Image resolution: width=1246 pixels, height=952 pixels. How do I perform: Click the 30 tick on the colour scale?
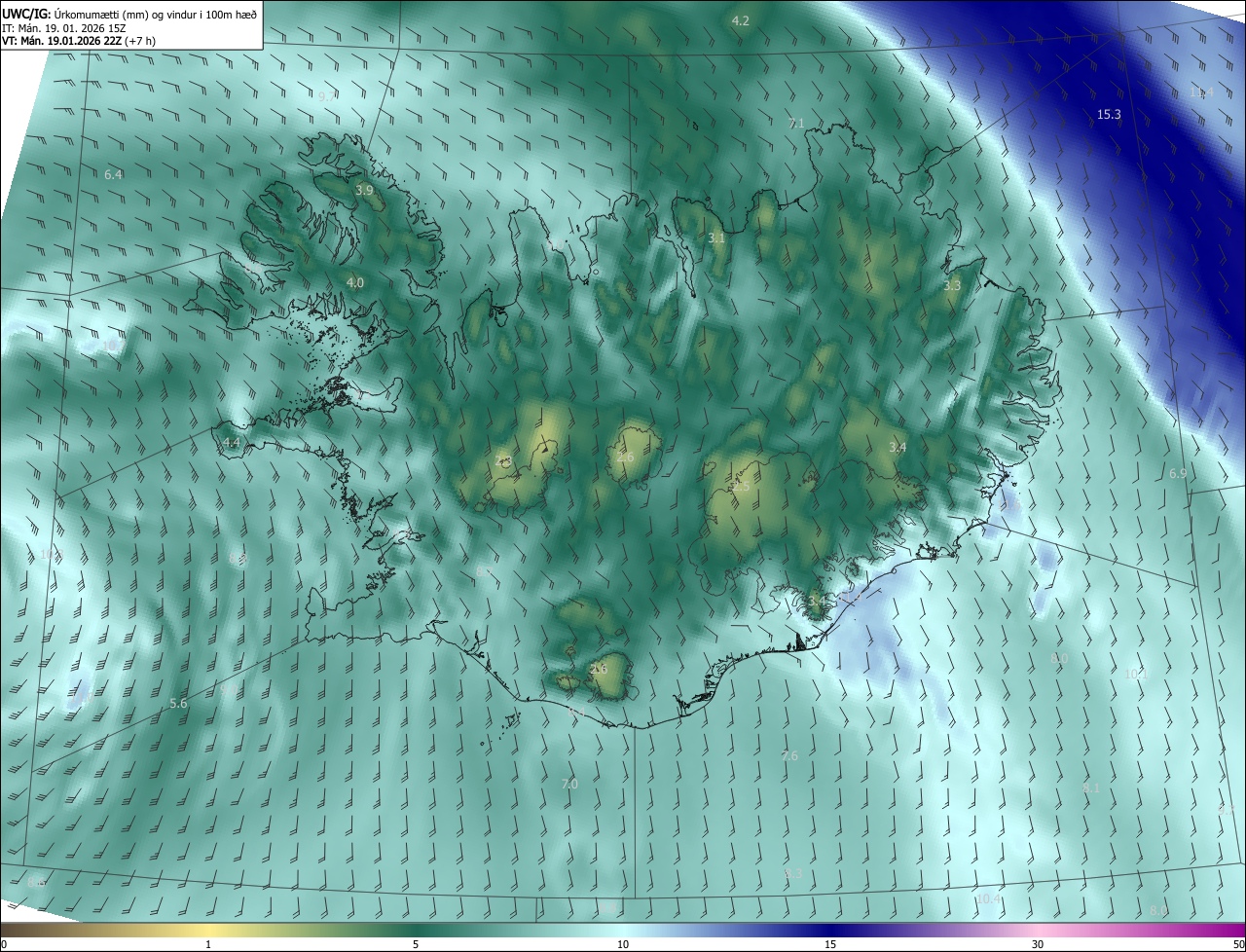tap(1038, 944)
